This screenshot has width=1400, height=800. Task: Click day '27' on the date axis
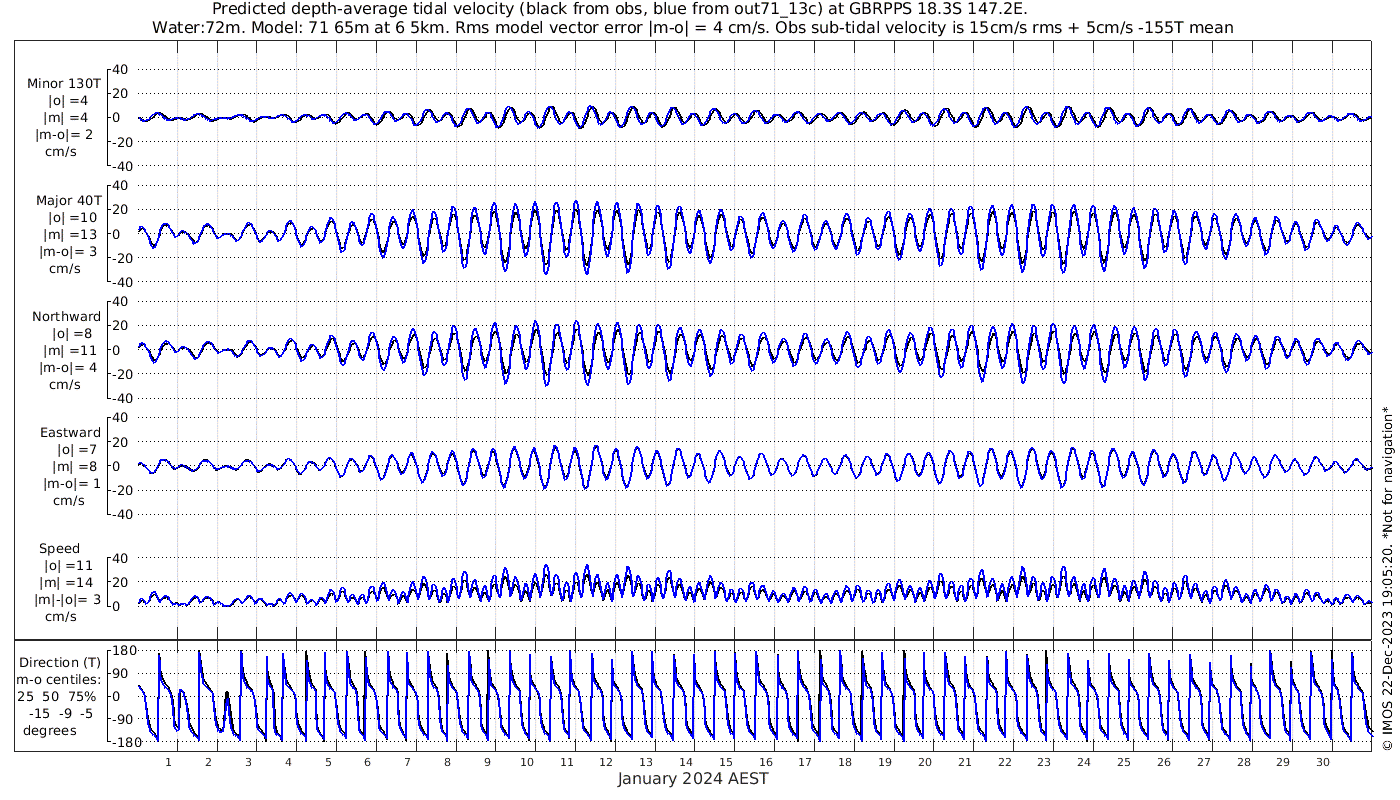[1204, 762]
